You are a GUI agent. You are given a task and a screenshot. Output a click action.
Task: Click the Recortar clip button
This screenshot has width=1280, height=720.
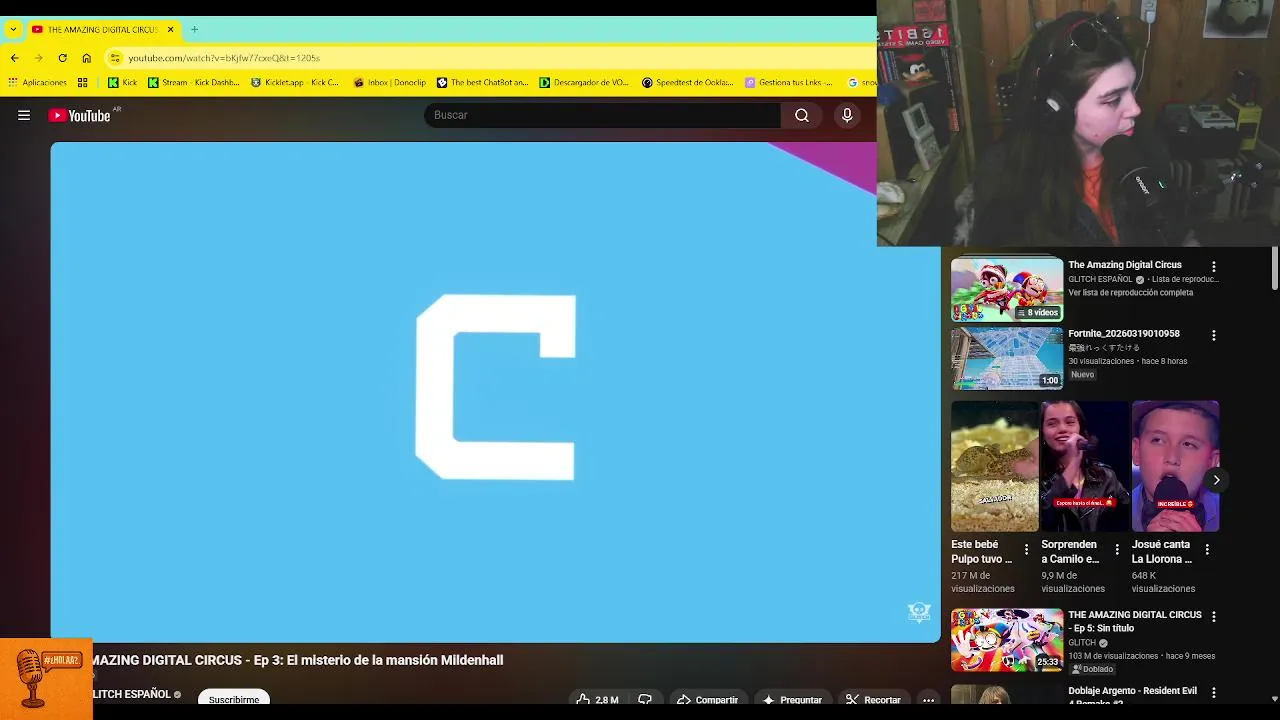pos(872,700)
